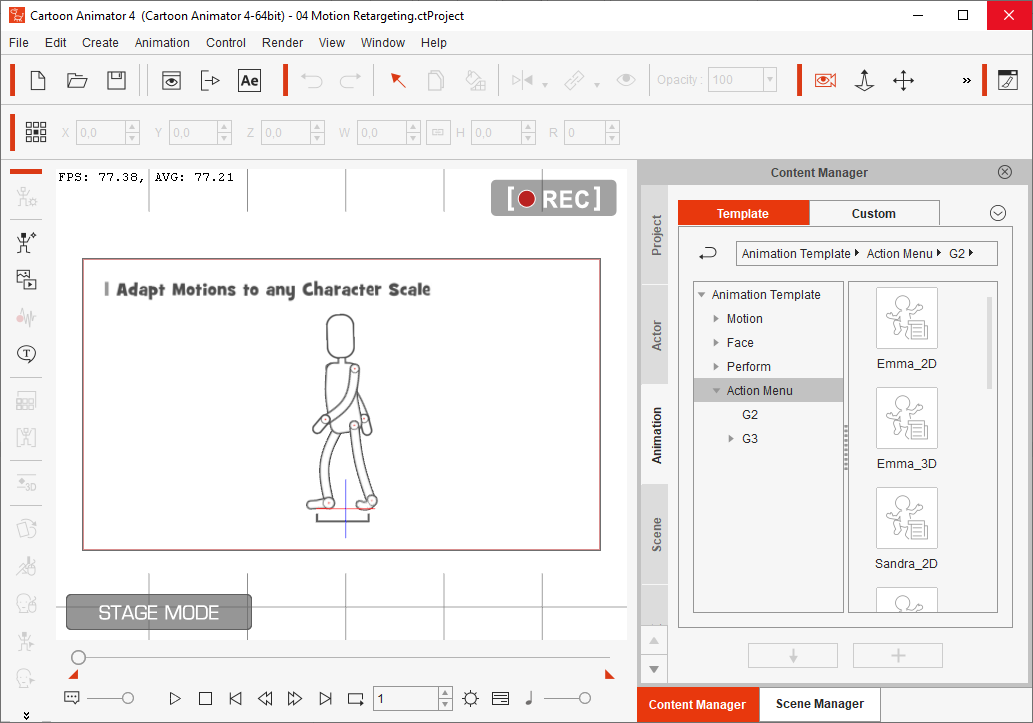Select the Sandra_2D template thumbnail
Image resolution: width=1033 pixels, height=723 pixels.
907,518
